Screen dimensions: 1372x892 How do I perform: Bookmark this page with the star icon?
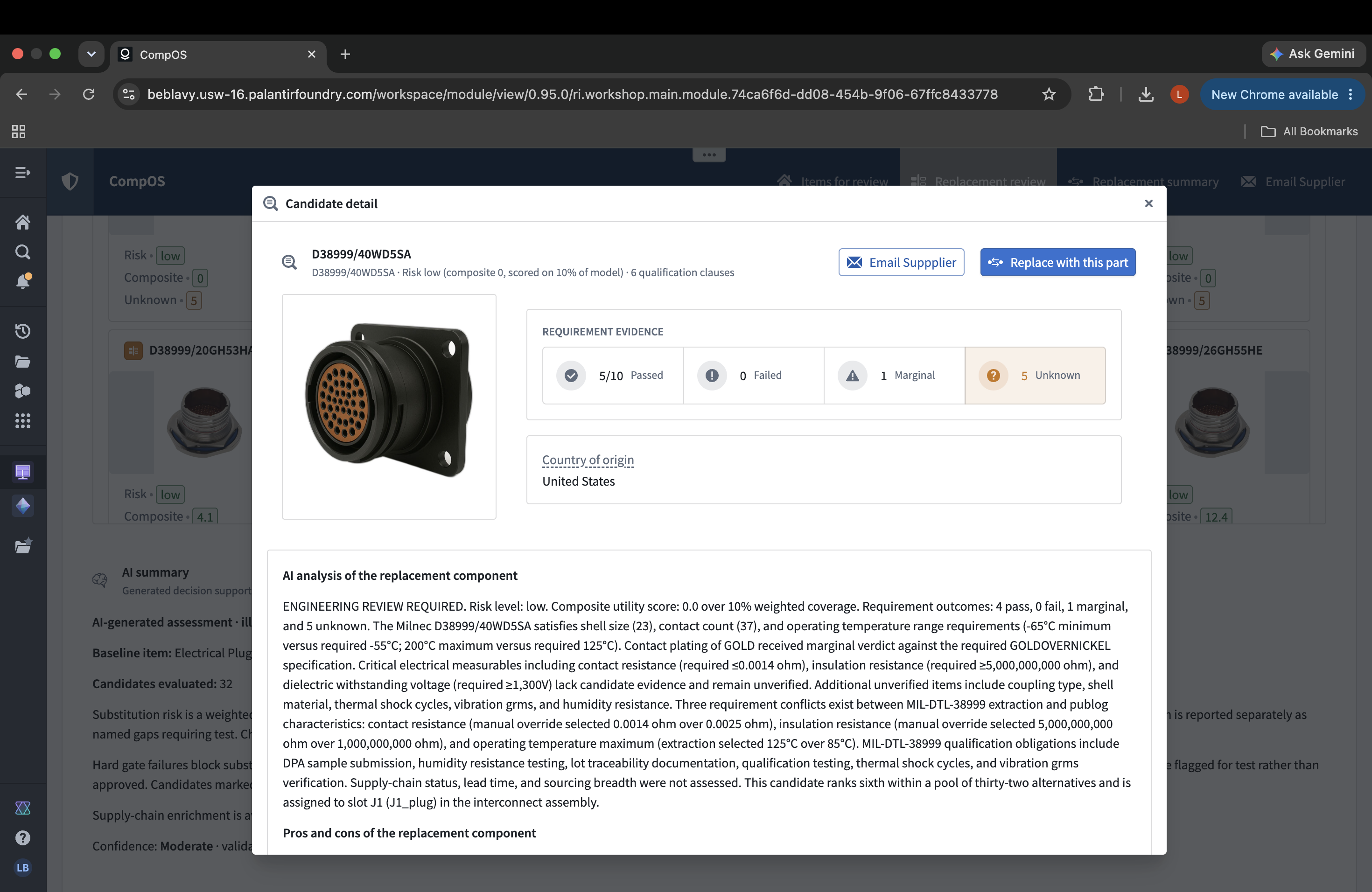coord(1049,94)
